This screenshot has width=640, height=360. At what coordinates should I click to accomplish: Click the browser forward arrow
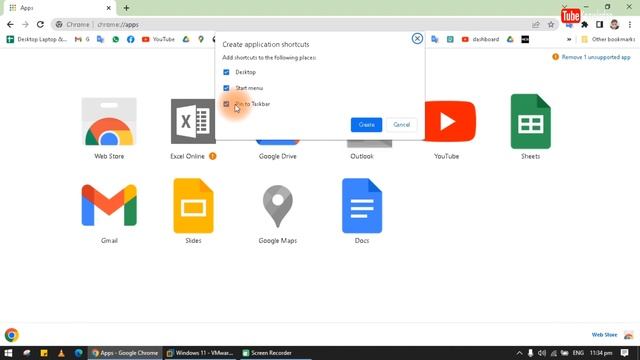tap(25, 24)
